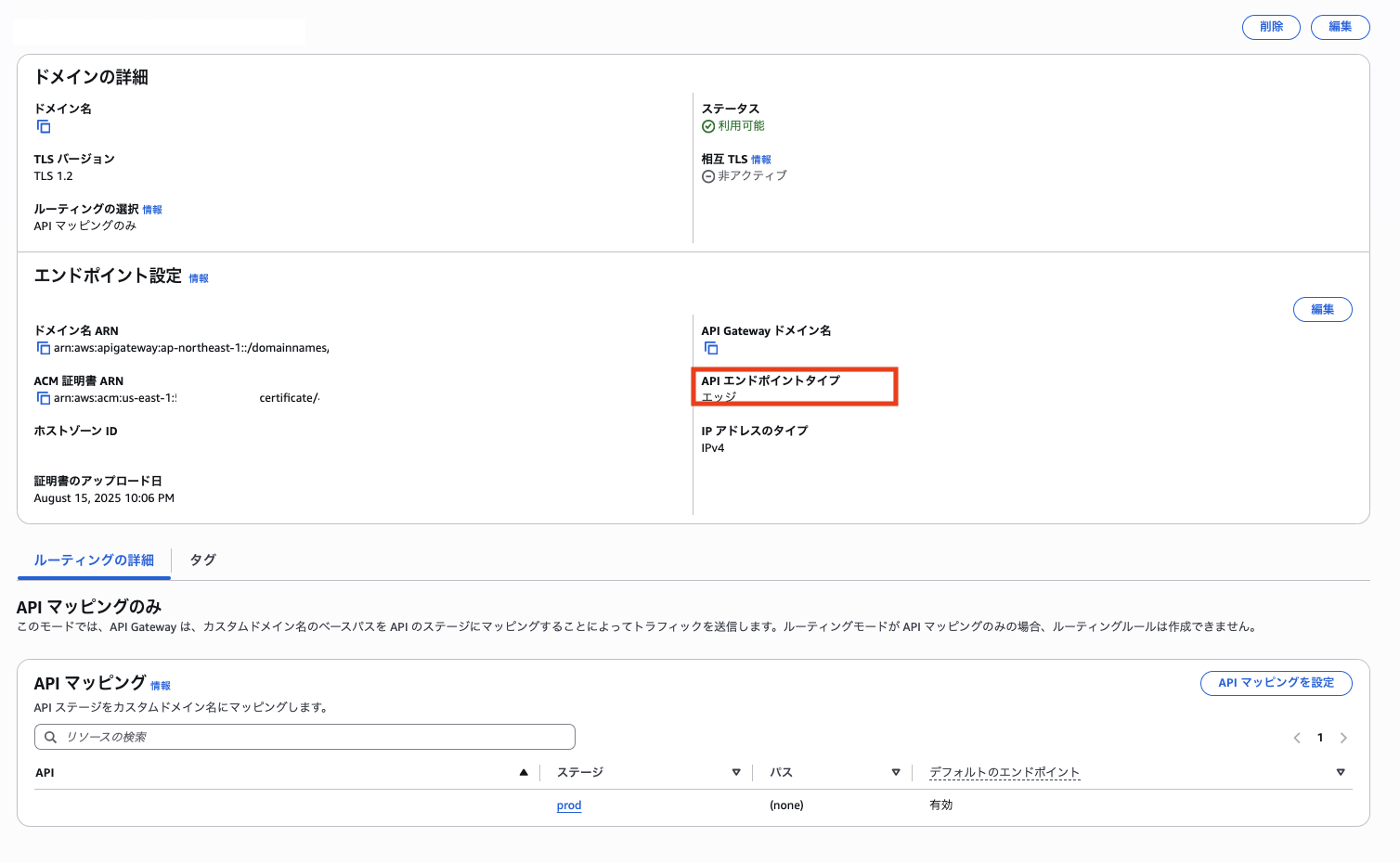Sort by デフォルトのエンドポイント column arrow
This screenshot has height=863, width=1400.
tap(1341, 772)
